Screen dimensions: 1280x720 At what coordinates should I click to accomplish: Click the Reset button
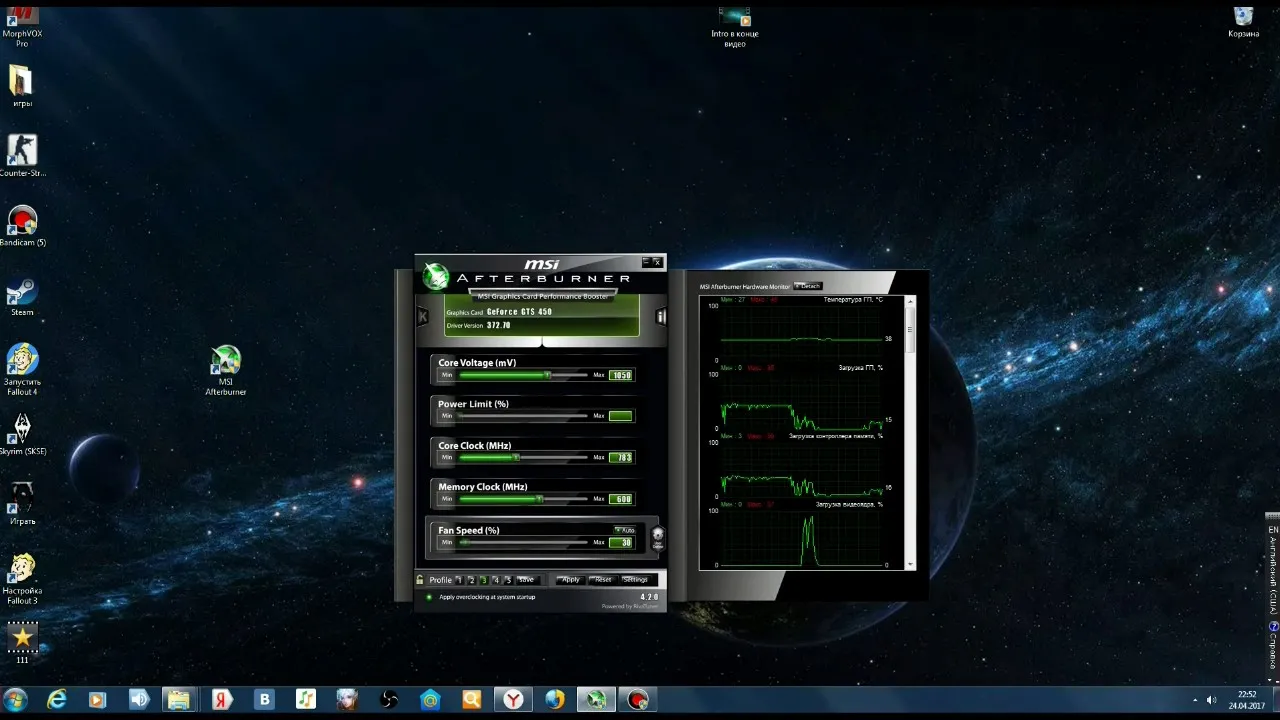(x=602, y=580)
